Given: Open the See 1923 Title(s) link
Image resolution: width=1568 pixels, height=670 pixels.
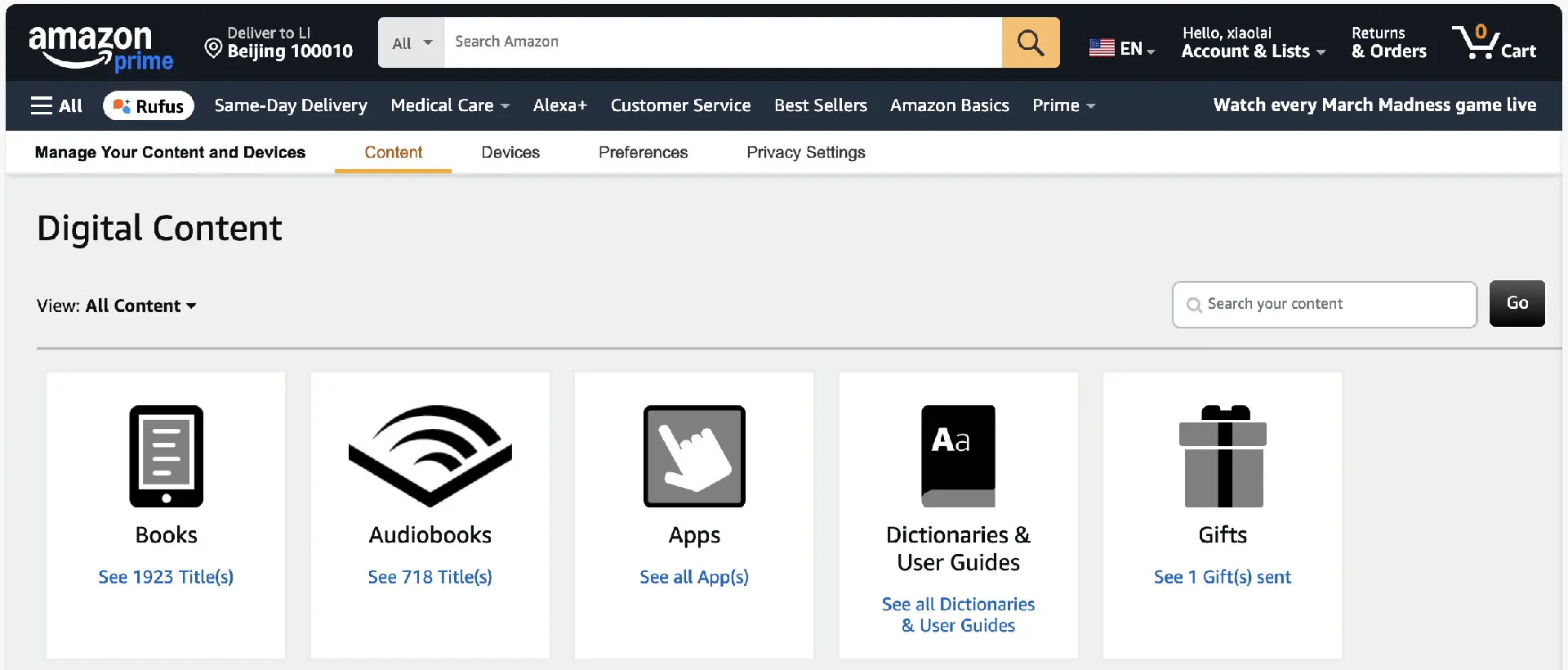Looking at the screenshot, I should 166,577.
